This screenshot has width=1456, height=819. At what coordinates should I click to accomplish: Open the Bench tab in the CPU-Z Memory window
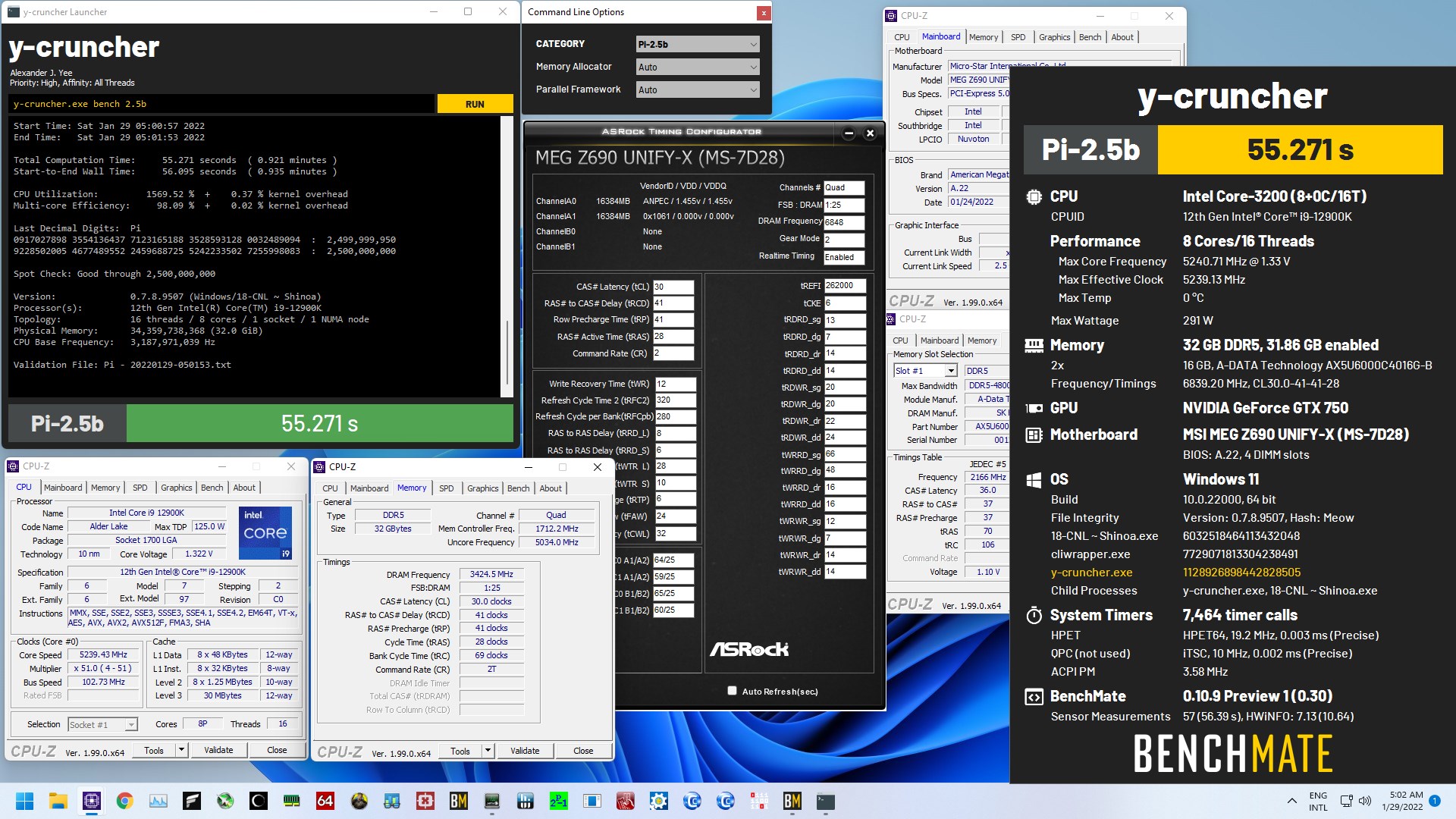pos(518,488)
